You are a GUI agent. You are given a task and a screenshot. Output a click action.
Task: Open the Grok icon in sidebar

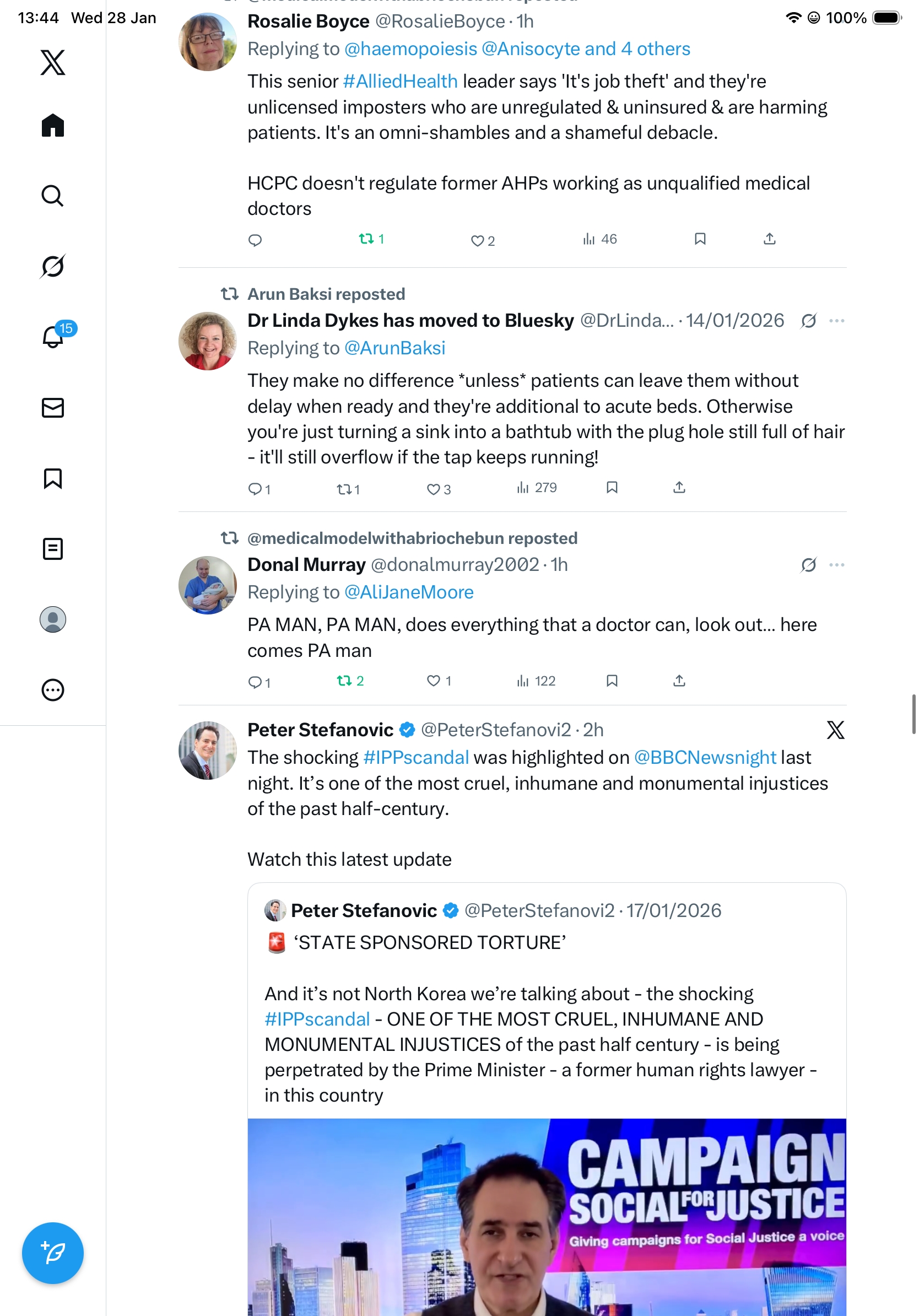point(53,267)
